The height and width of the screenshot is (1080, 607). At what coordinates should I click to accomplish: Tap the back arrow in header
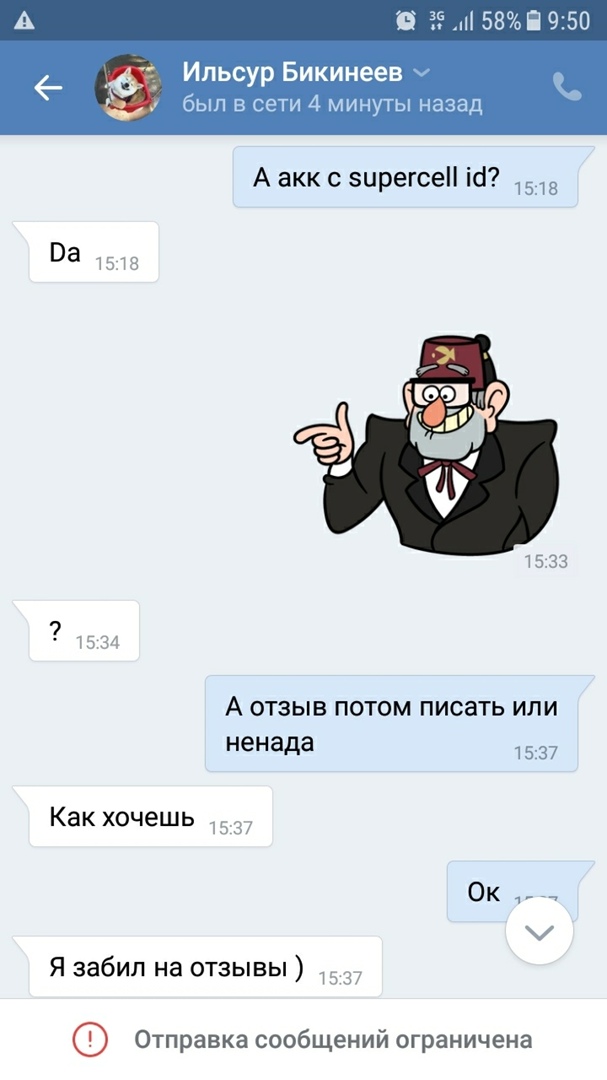tap(48, 88)
